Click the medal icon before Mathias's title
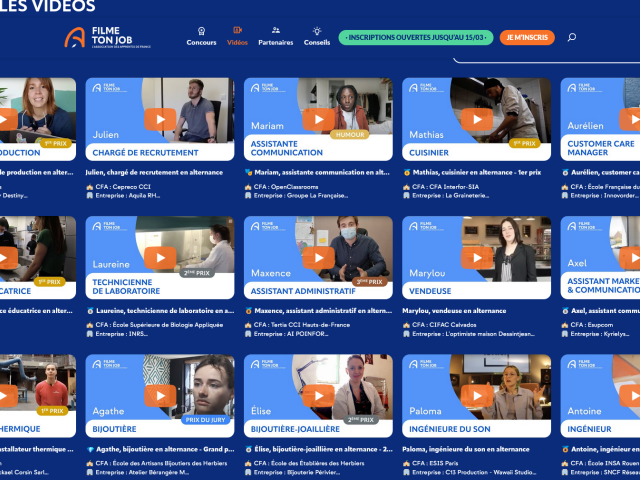 (407, 172)
